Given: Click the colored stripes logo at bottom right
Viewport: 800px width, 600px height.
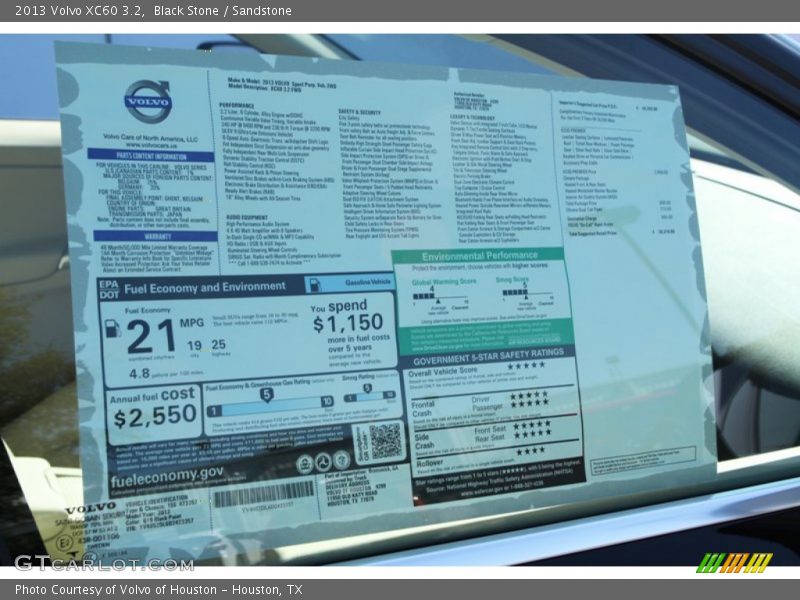Looking at the screenshot, I should coord(734,562).
